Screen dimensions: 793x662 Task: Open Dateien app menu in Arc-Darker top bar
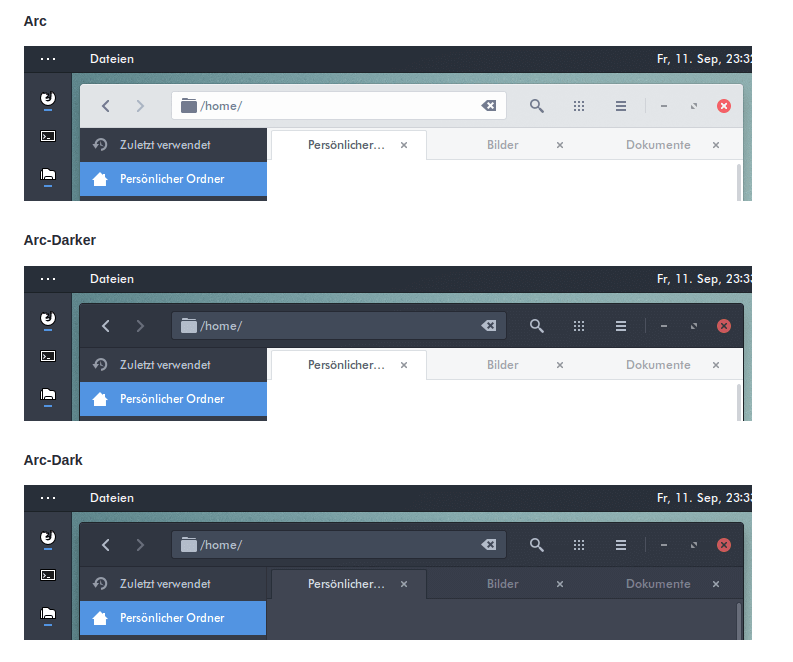click(112, 279)
